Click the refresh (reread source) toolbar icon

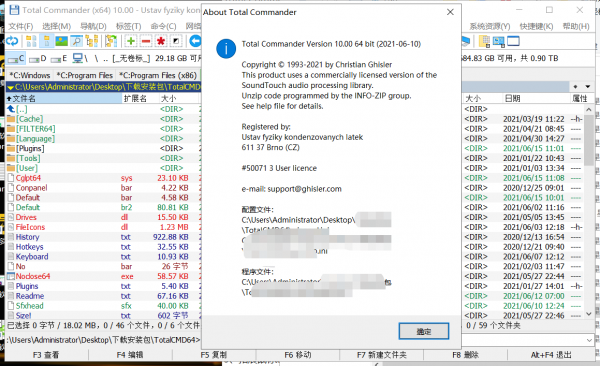click(11, 41)
